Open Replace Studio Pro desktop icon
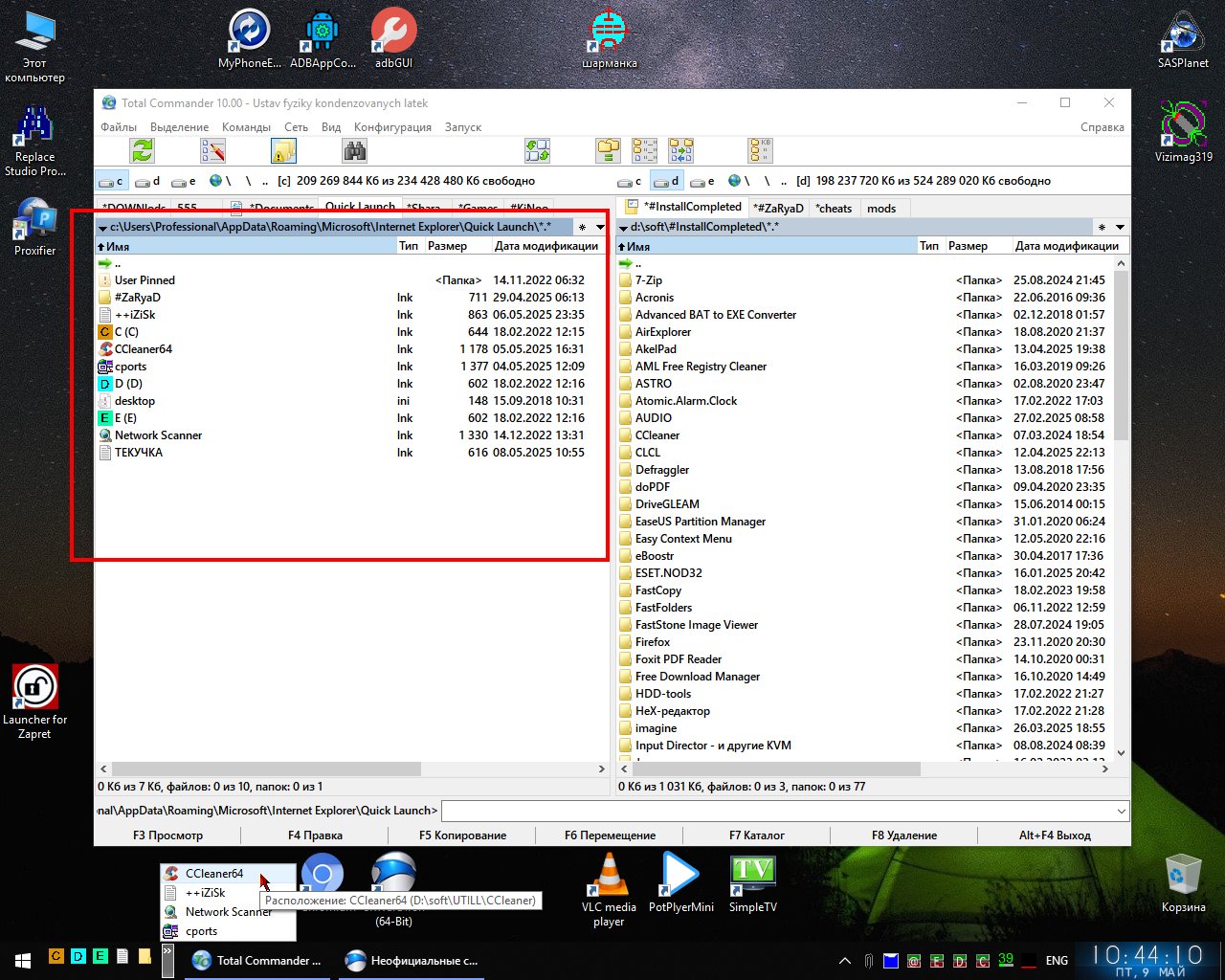The height and width of the screenshot is (980, 1225). [35, 141]
